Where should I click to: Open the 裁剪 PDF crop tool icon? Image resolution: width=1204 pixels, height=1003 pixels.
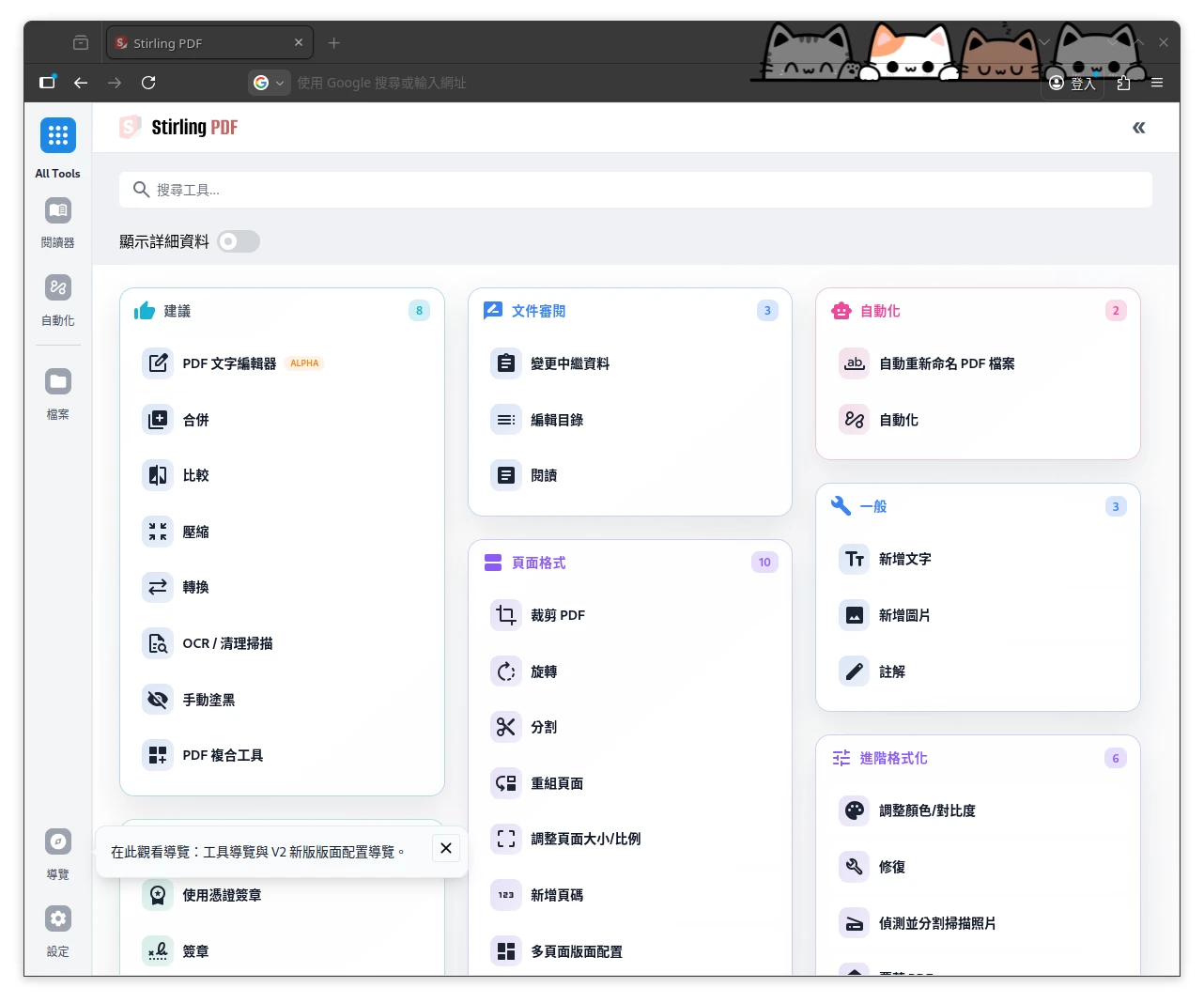(x=506, y=615)
